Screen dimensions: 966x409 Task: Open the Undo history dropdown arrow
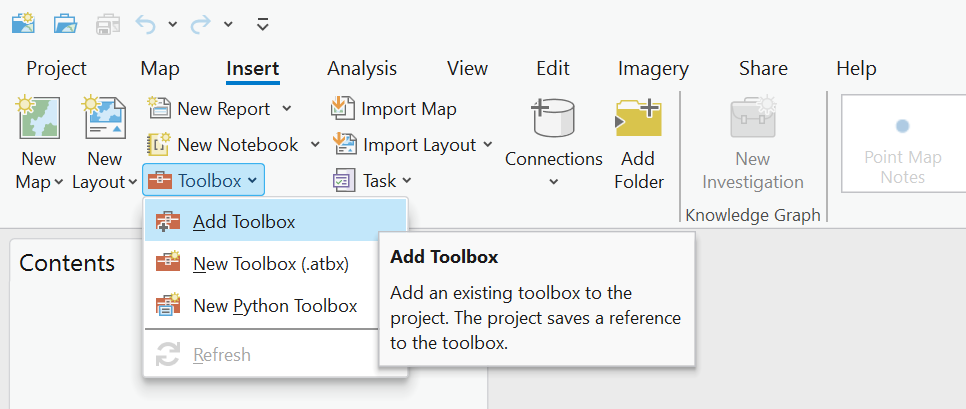pyautogui.click(x=172, y=24)
